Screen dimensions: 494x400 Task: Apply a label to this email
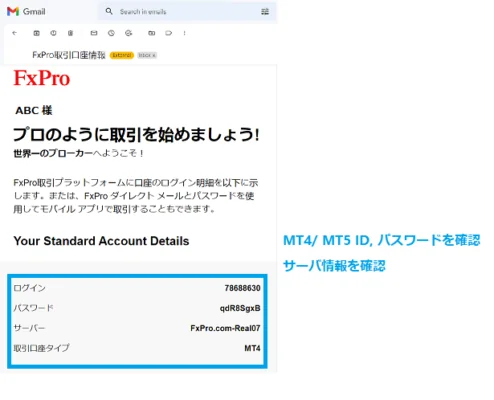click(169, 33)
